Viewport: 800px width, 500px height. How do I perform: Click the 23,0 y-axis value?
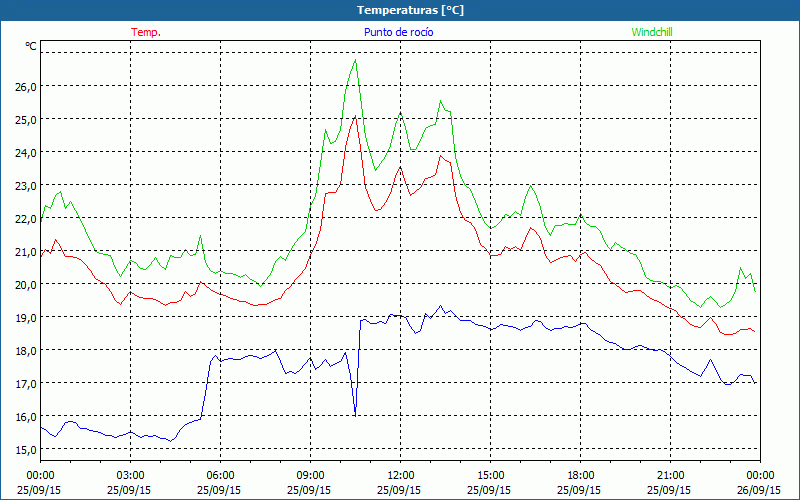[26, 185]
